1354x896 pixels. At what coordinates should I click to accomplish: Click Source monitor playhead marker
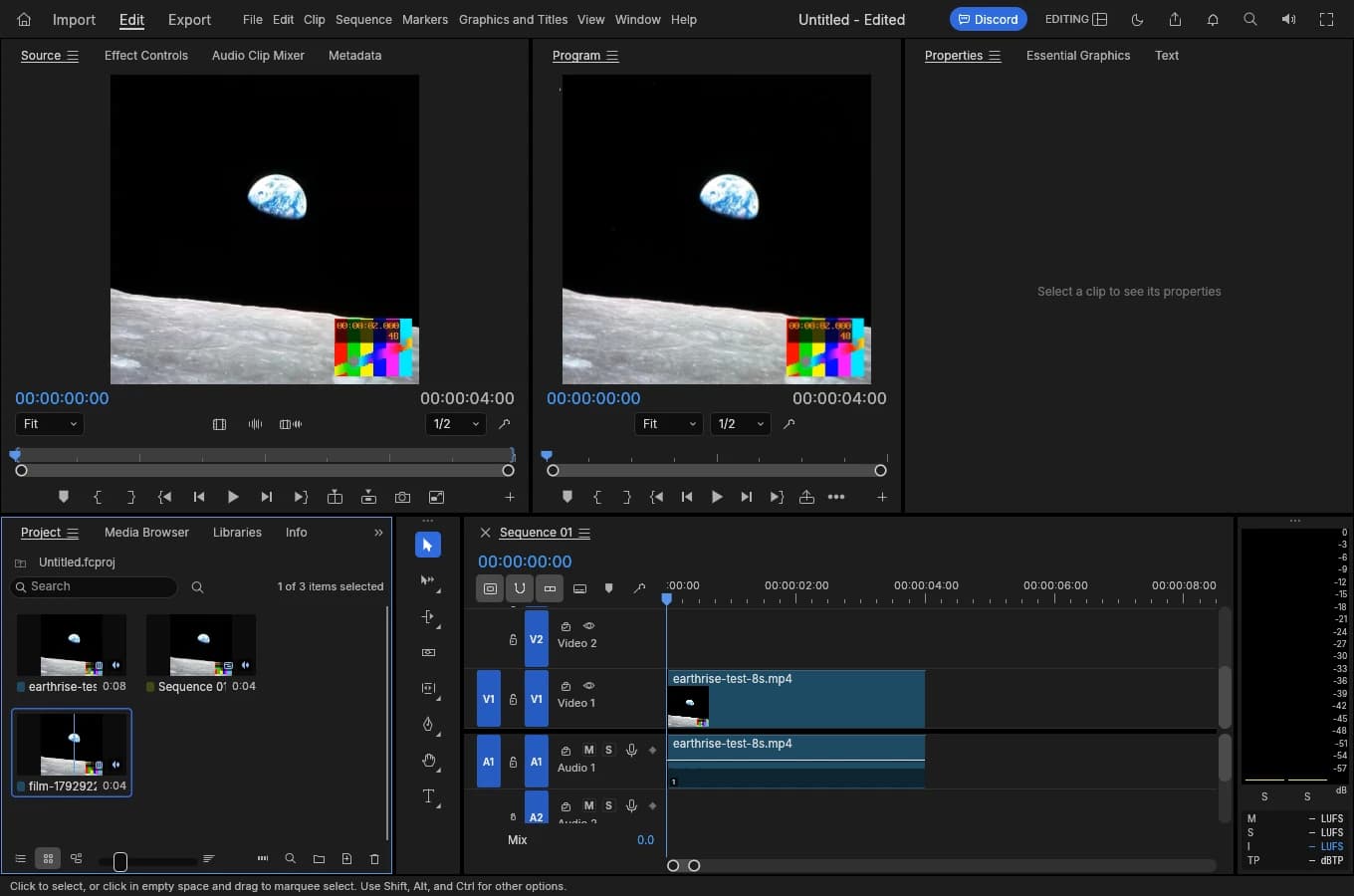(15, 455)
